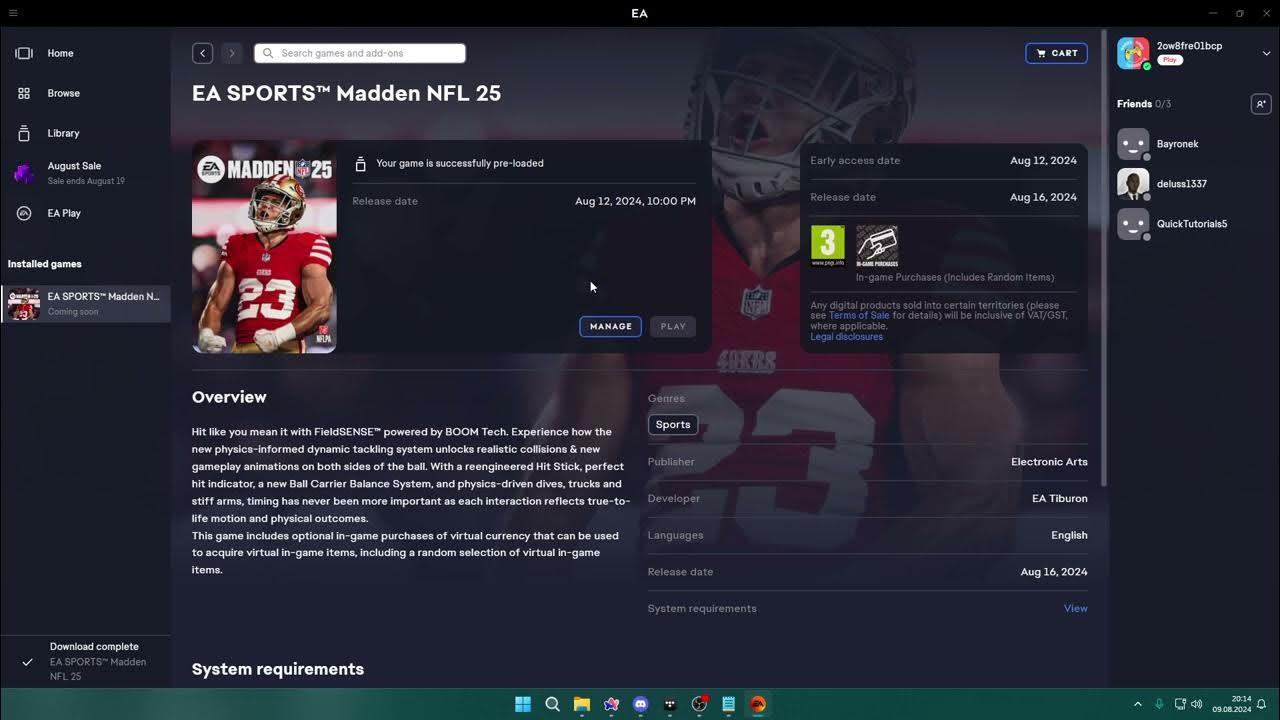The width and height of the screenshot is (1280, 720).
Task: Click the Friends 0/3 label
Action: (x=1144, y=104)
